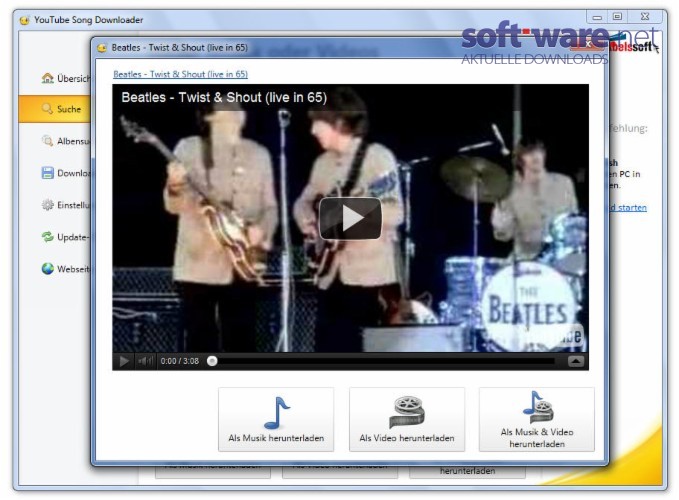The width and height of the screenshot is (679, 500).
Task: Close the YouTube Song Downloader main window
Action: (645, 16)
